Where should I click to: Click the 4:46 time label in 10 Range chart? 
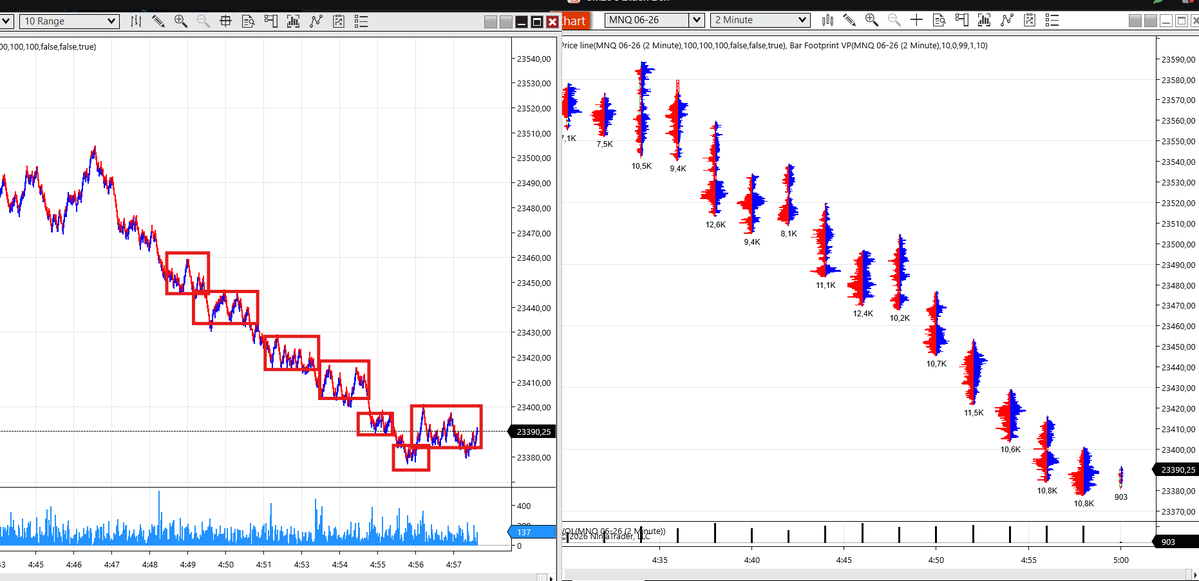[x=74, y=565]
